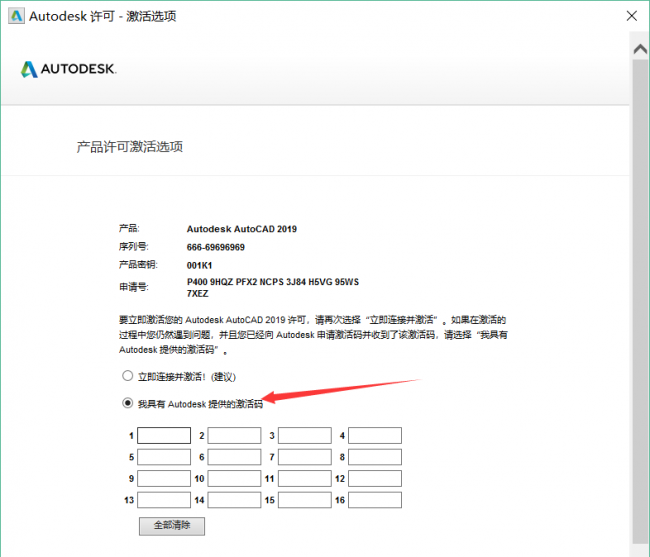Click the vertical scrollbar thumb
The image size is (650, 557).
pyautogui.click(x=640, y=301)
